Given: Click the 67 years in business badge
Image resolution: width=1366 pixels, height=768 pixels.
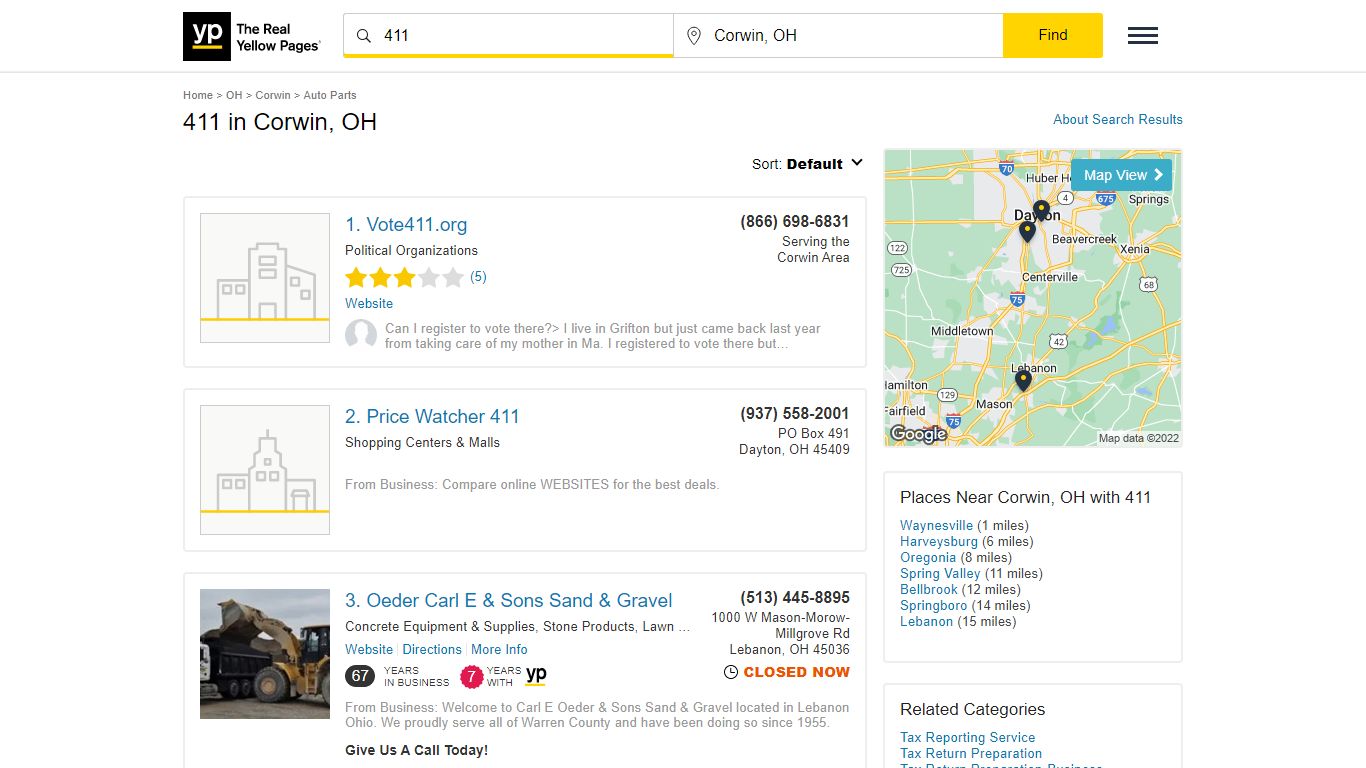Looking at the screenshot, I should [360, 677].
